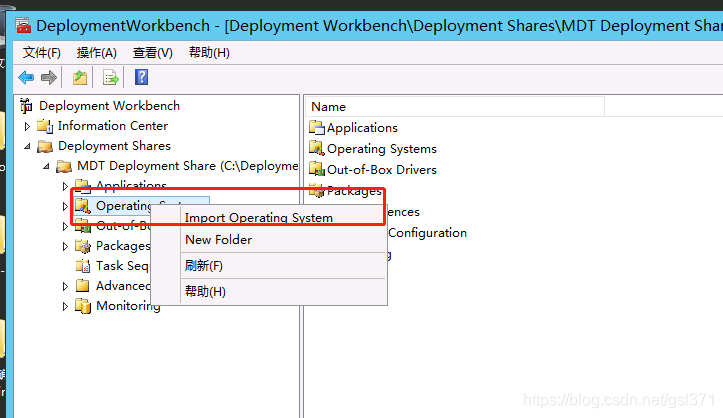Viewport: 723px width, 418px height.
Task: Open the 查看(V) menu
Action: point(153,53)
